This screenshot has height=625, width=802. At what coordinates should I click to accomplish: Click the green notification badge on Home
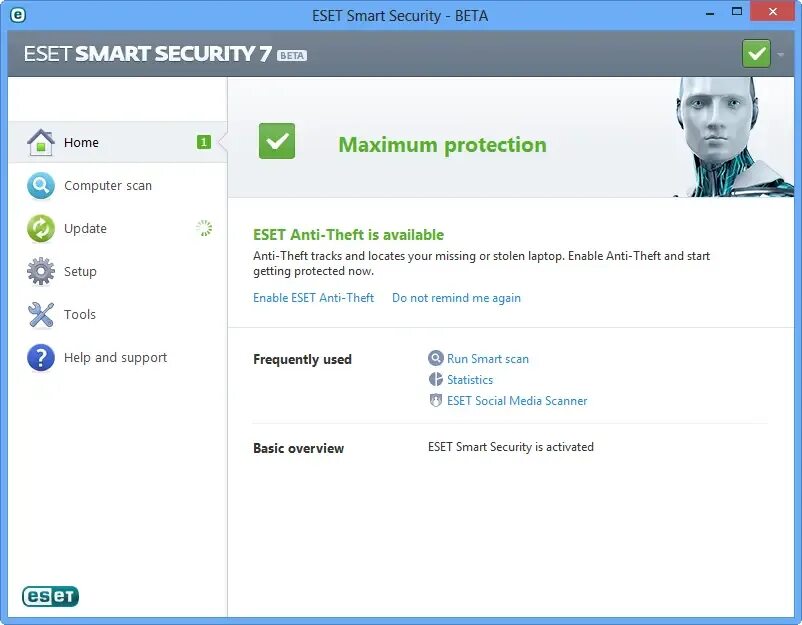(x=203, y=142)
